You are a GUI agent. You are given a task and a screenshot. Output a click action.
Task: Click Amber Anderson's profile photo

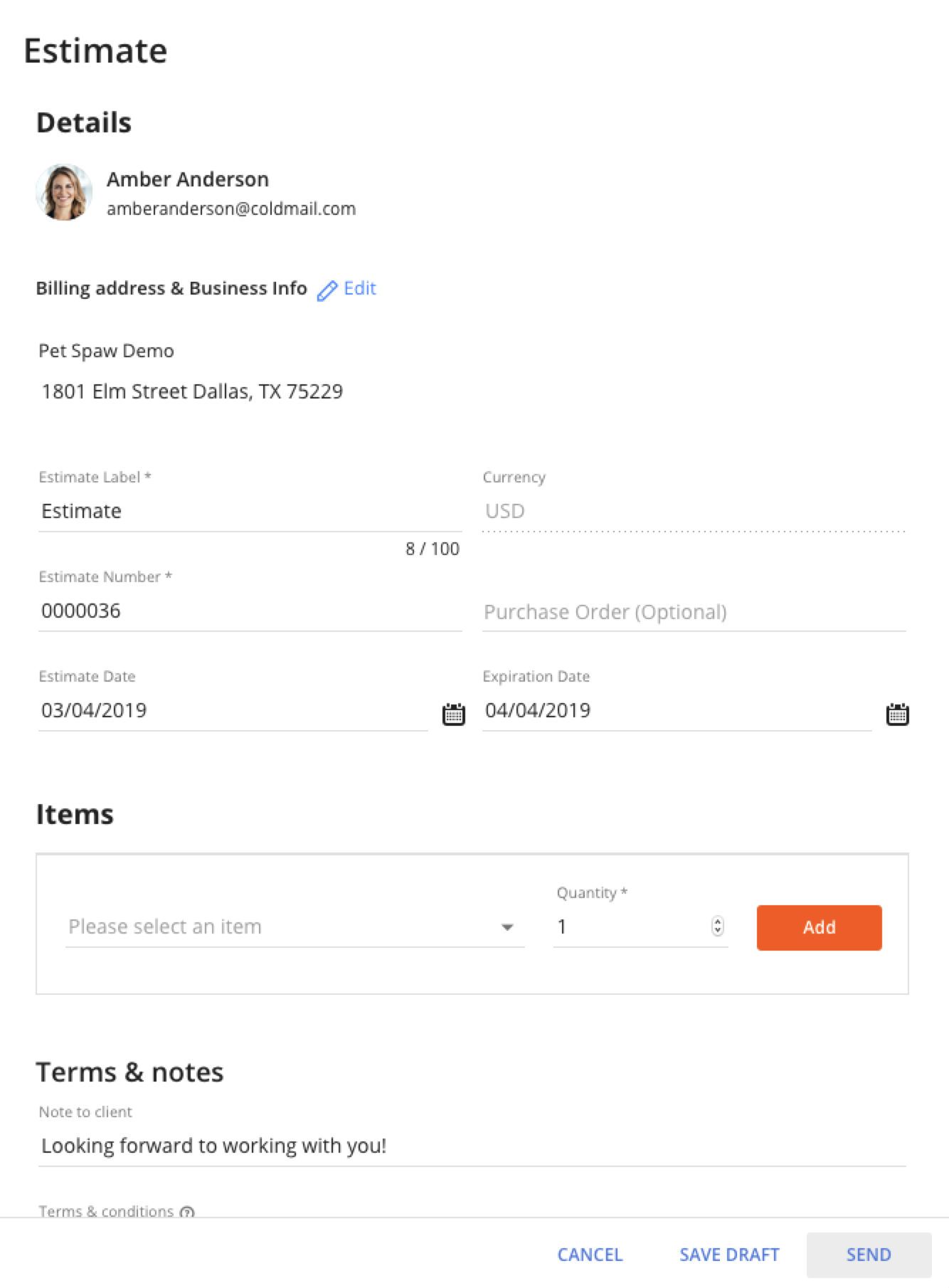(64, 192)
